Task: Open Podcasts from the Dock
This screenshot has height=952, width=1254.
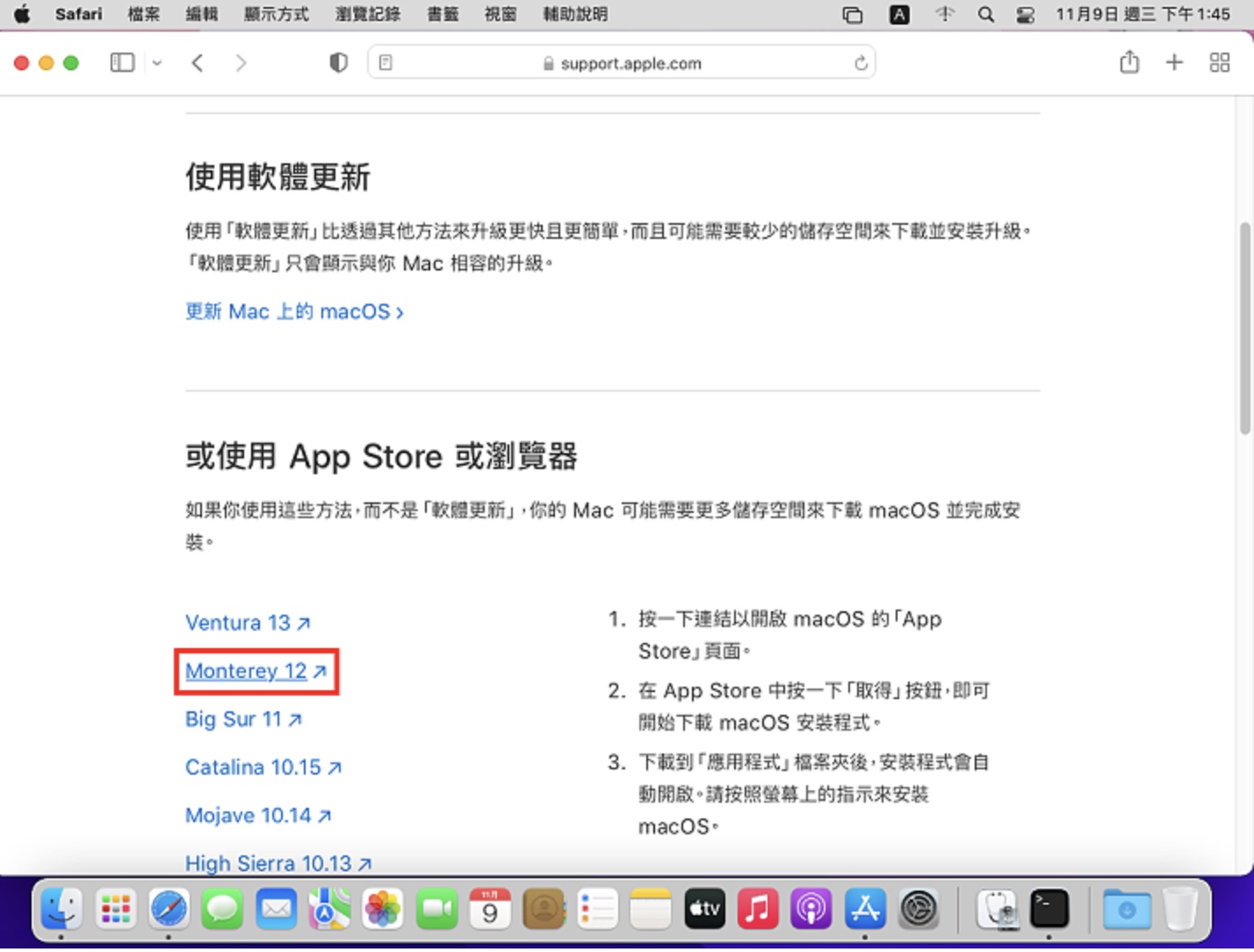Action: (811, 909)
